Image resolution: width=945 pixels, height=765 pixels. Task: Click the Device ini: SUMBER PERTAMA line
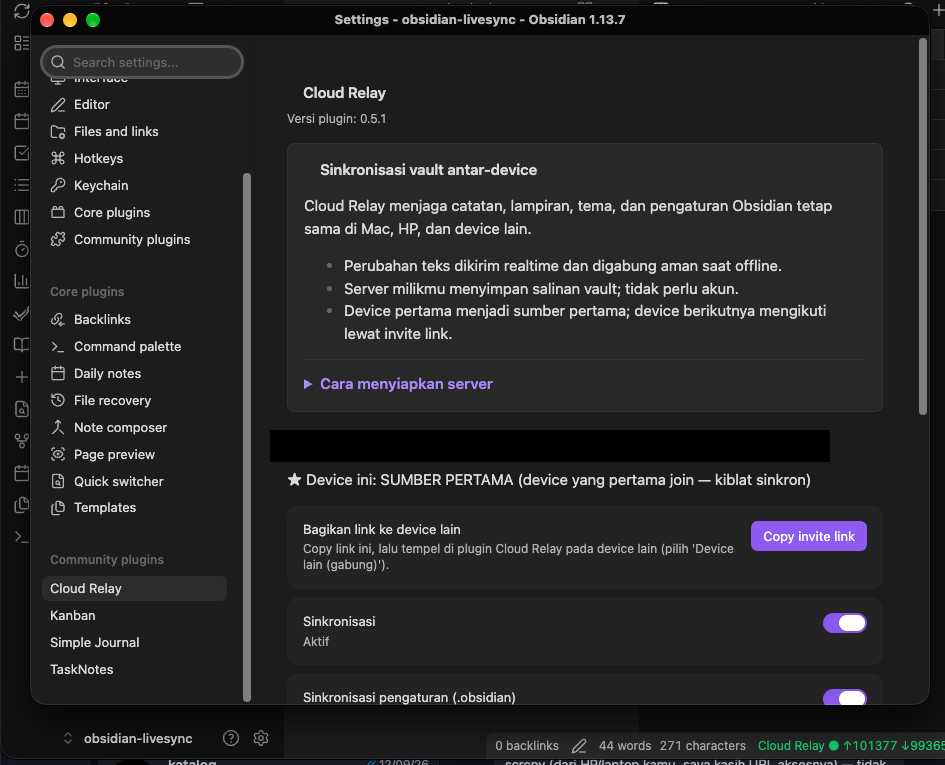click(x=549, y=480)
